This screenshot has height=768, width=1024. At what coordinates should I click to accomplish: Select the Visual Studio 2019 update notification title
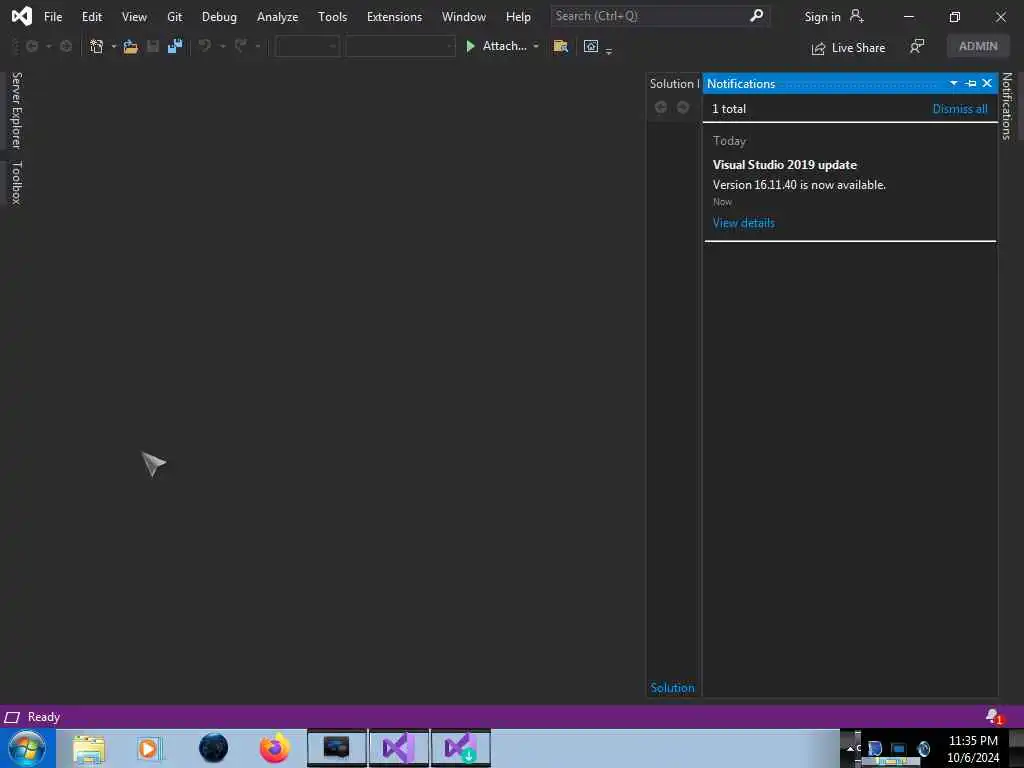(784, 165)
